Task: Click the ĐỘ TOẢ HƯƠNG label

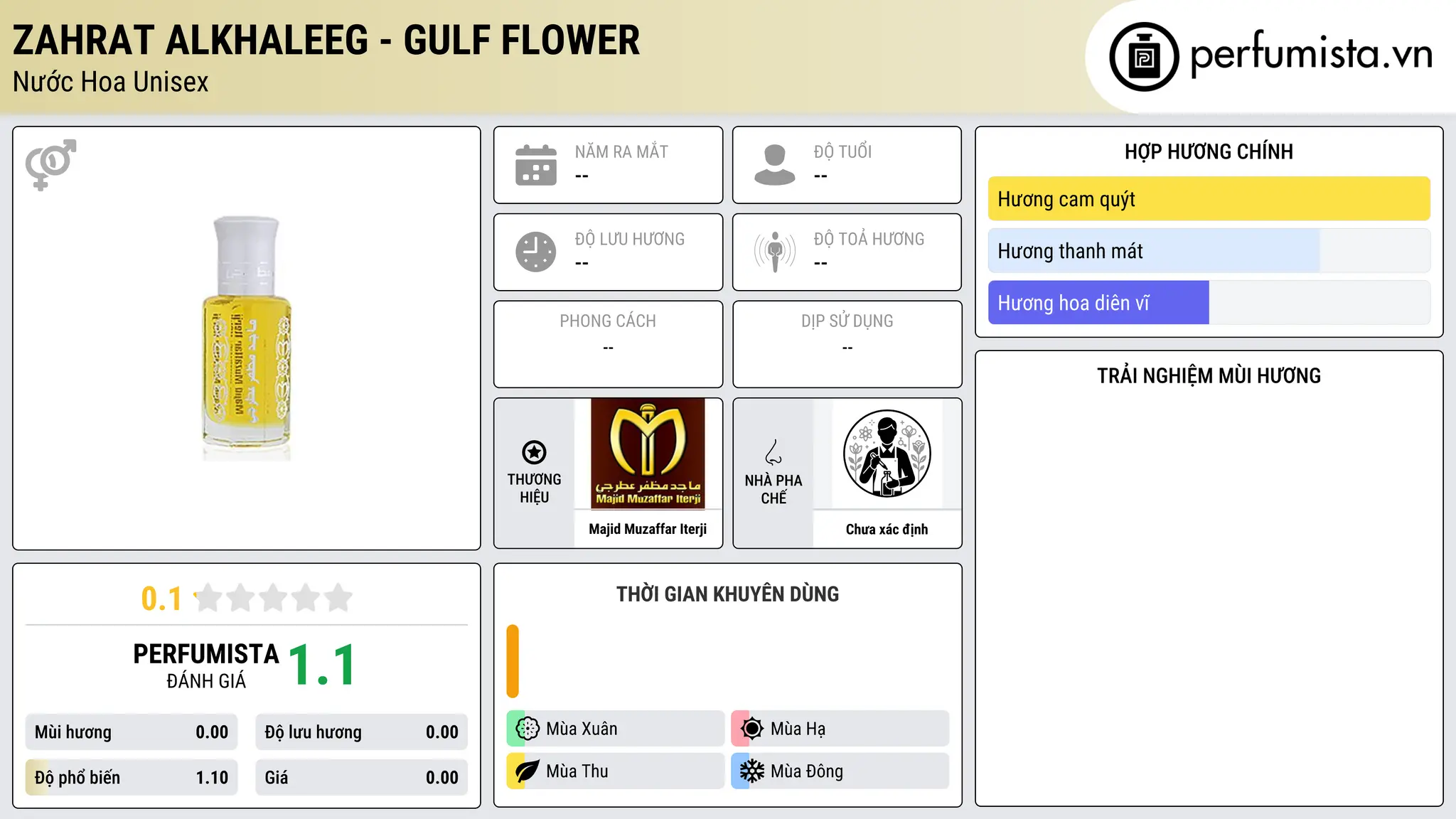Action: point(869,239)
